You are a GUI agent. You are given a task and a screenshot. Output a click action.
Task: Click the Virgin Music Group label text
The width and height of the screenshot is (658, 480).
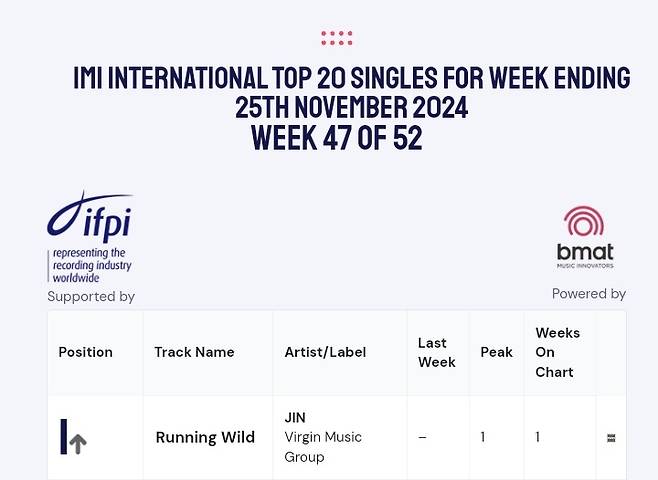point(323,447)
